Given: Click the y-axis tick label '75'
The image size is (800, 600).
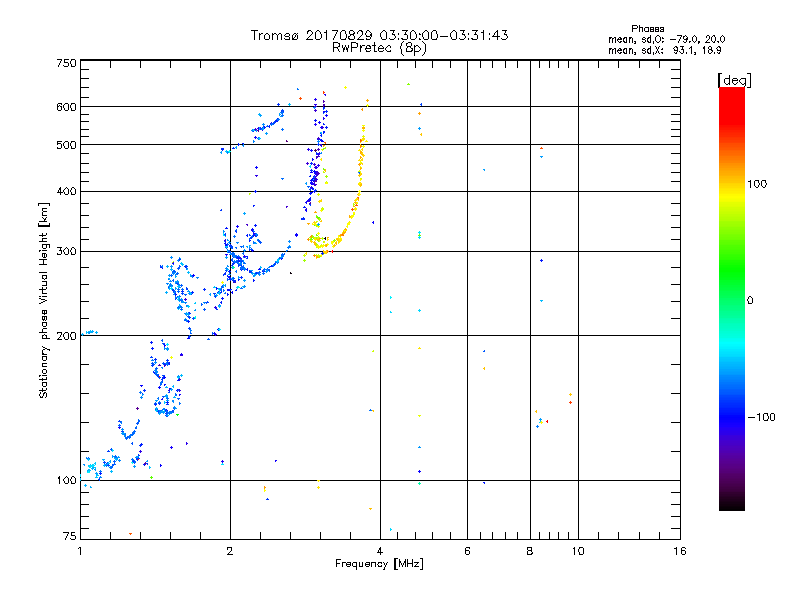Looking at the screenshot, I should coord(70,536).
